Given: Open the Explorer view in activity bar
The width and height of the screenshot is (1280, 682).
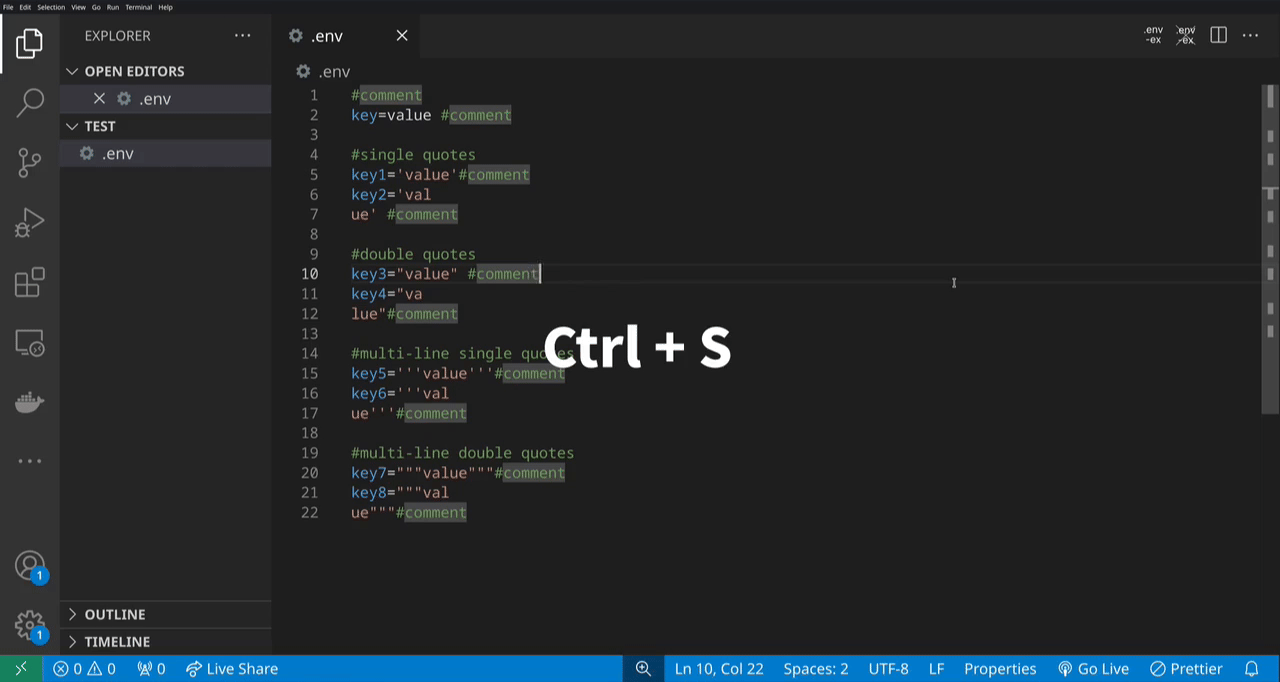Looking at the screenshot, I should pyautogui.click(x=30, y=43).
